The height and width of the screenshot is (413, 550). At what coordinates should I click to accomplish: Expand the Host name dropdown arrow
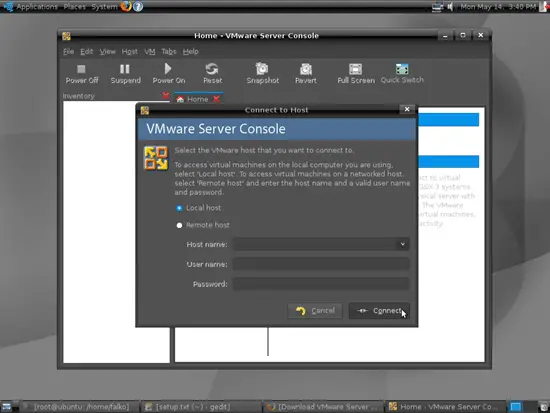click(x=403, y=244)
